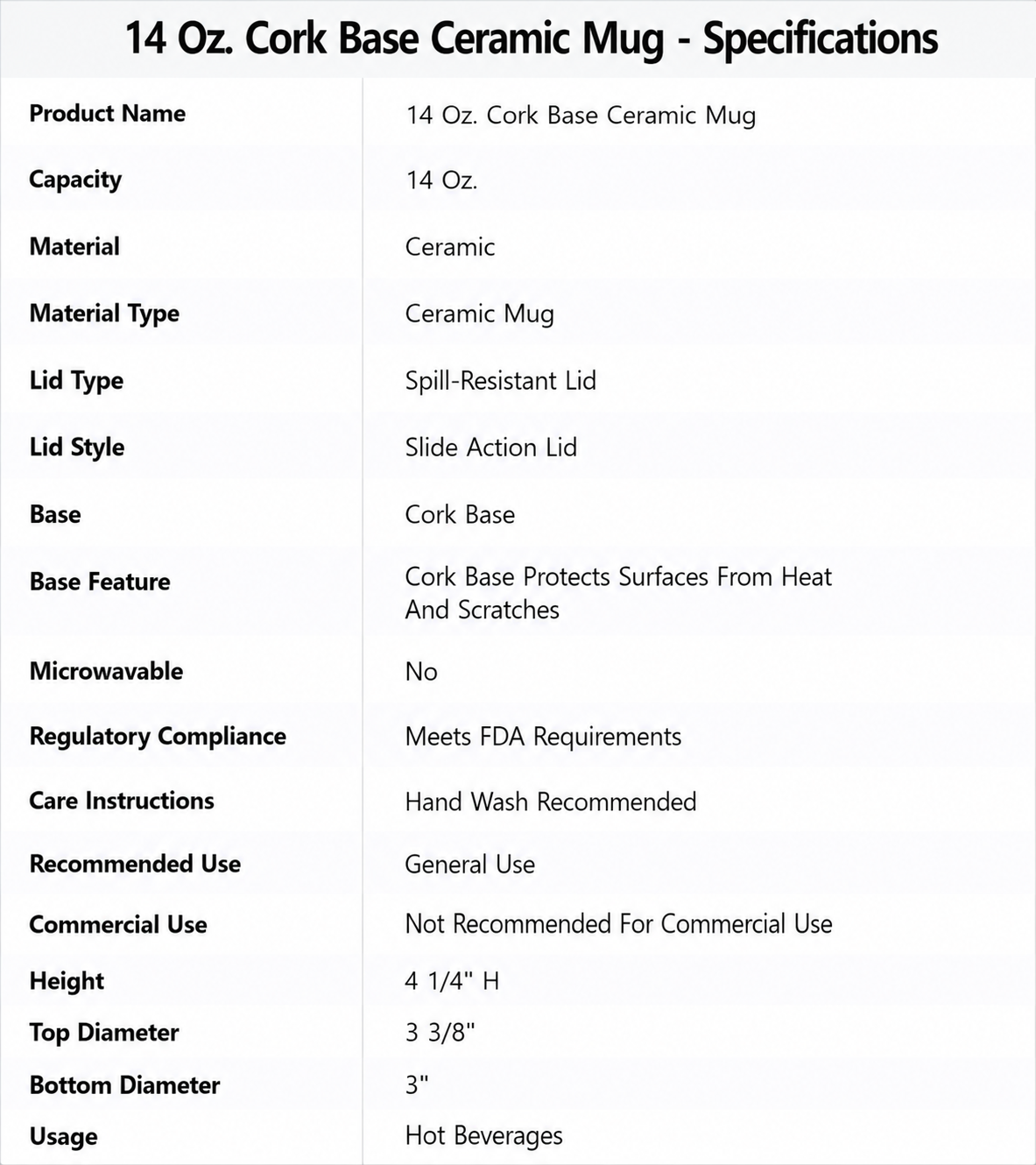Click the Spill-Resistant Lid value
Screen dimensions: 1036x1165
pyautogui.click(x=500, y=381)
